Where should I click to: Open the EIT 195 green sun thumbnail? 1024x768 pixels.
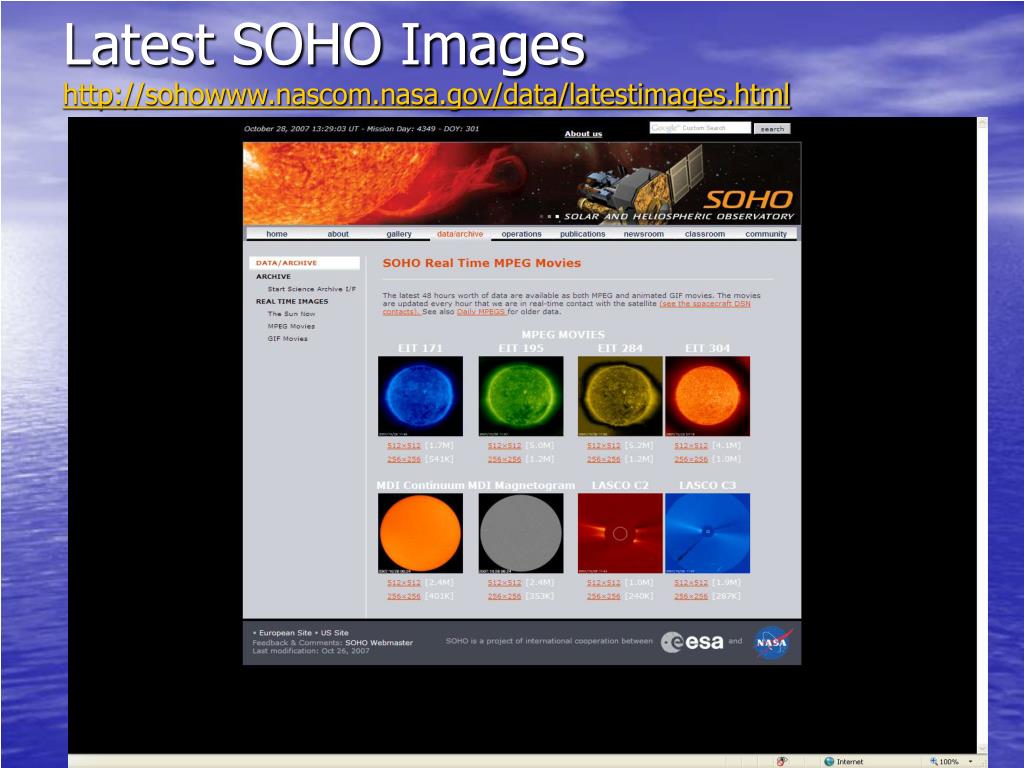520,396
